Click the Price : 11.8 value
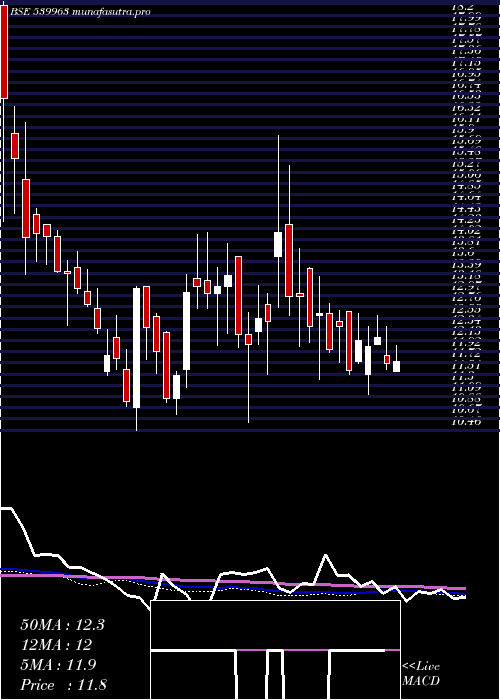The width and height of the screenshot is (500, 700). (63, 685)
